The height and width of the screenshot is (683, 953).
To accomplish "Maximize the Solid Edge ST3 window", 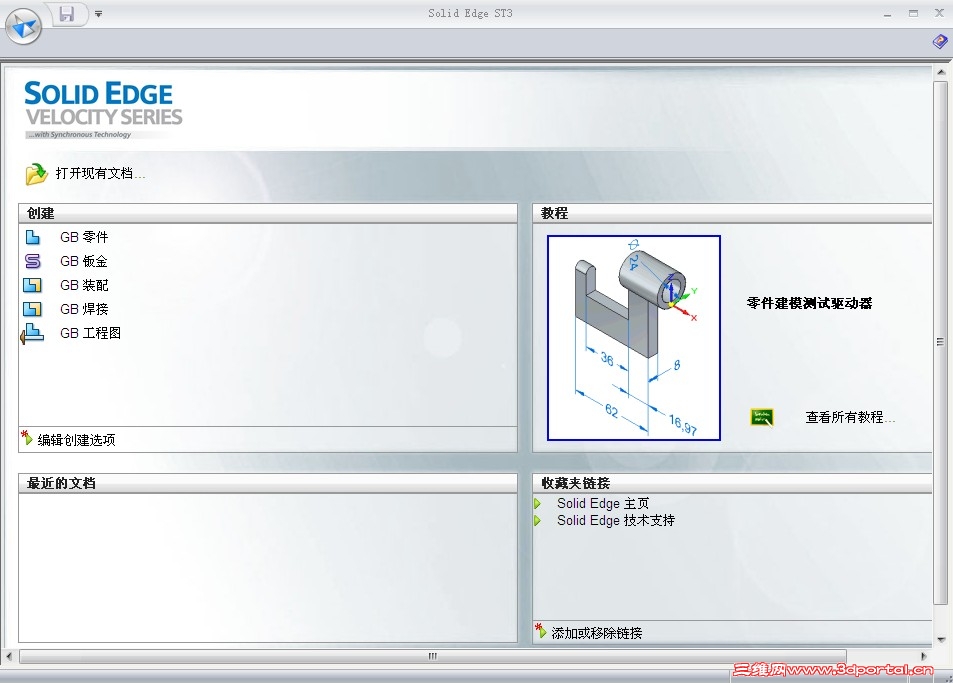I will [913, 13].
